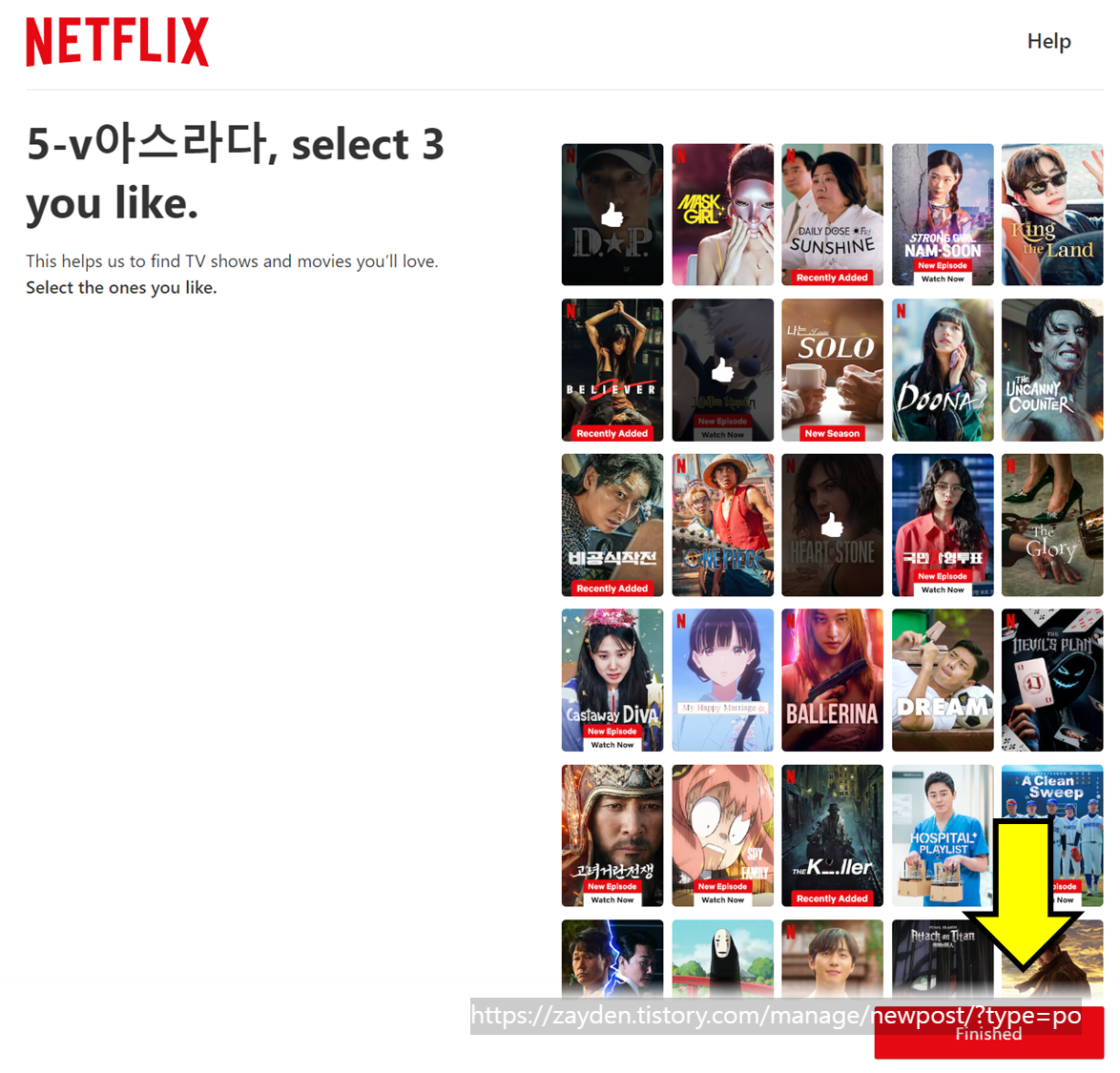Select the Daily Dose of Sunshine poster
The image size is (1120, 1073).
click(x=832, y=215)
